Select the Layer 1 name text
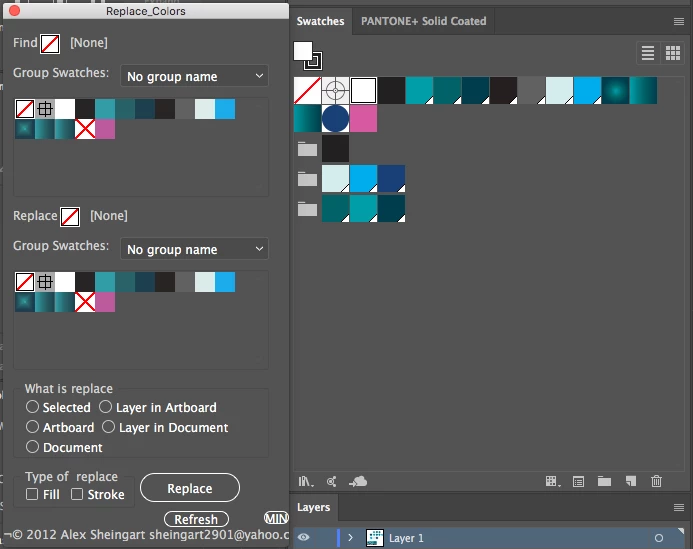This screenshot has height=549, width=693. pyautogui.click(x=406, y=538)
